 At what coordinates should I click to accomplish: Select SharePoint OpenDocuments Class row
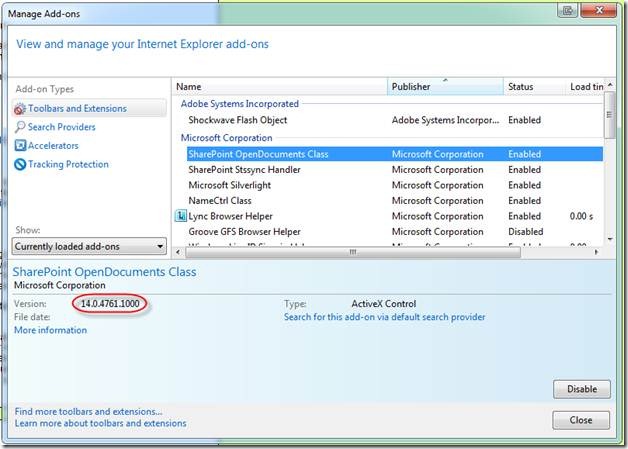[x=395, y=154]
